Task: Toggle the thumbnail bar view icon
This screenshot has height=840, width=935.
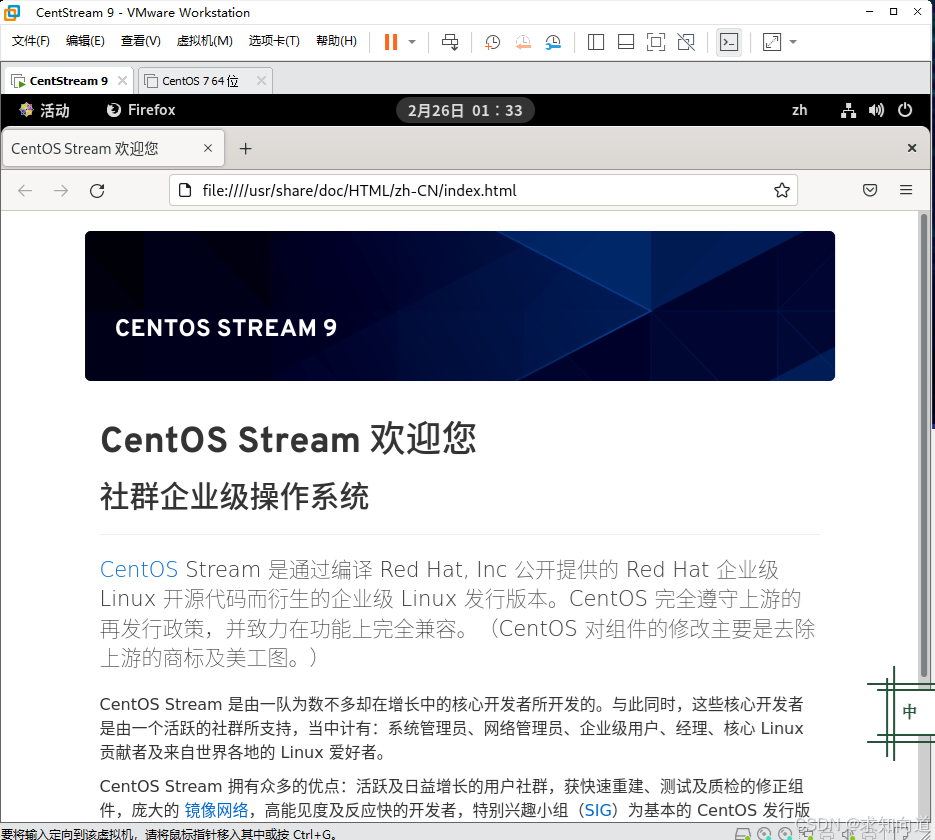Action: point(626,42)
